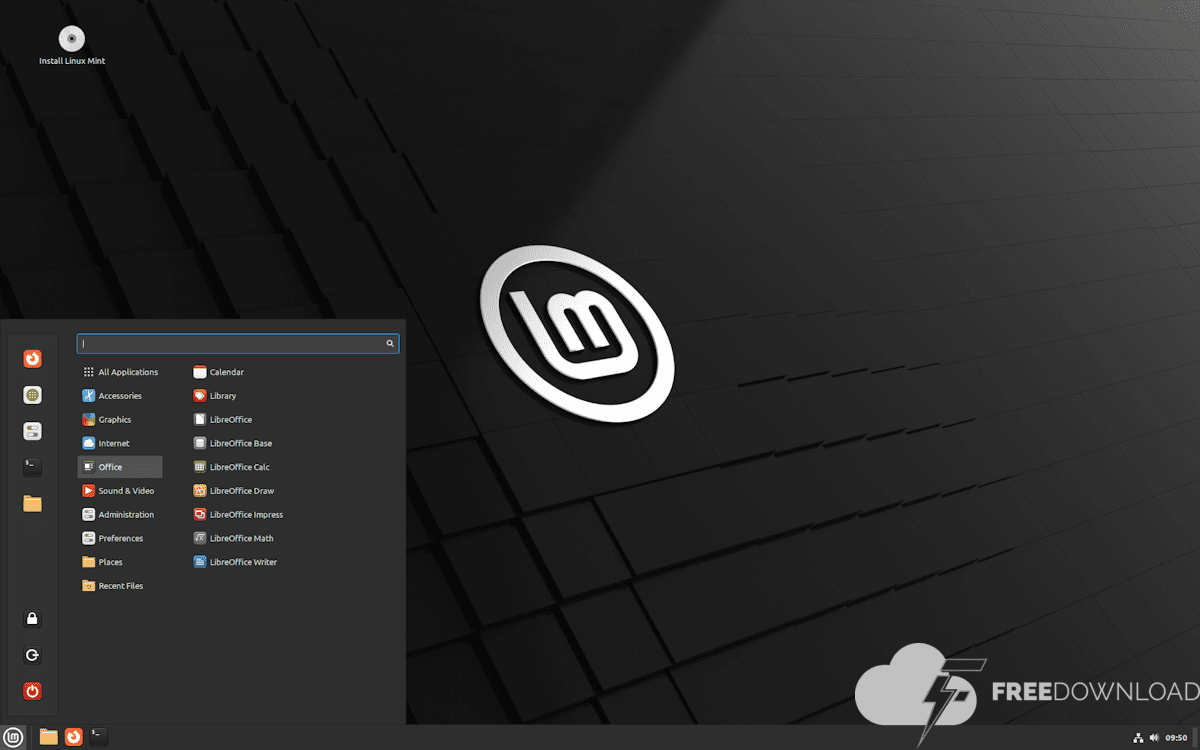Open LibreOffice Impress from the list
The height and width of the screenshot is (750, 1200).
tap(245, 515)
